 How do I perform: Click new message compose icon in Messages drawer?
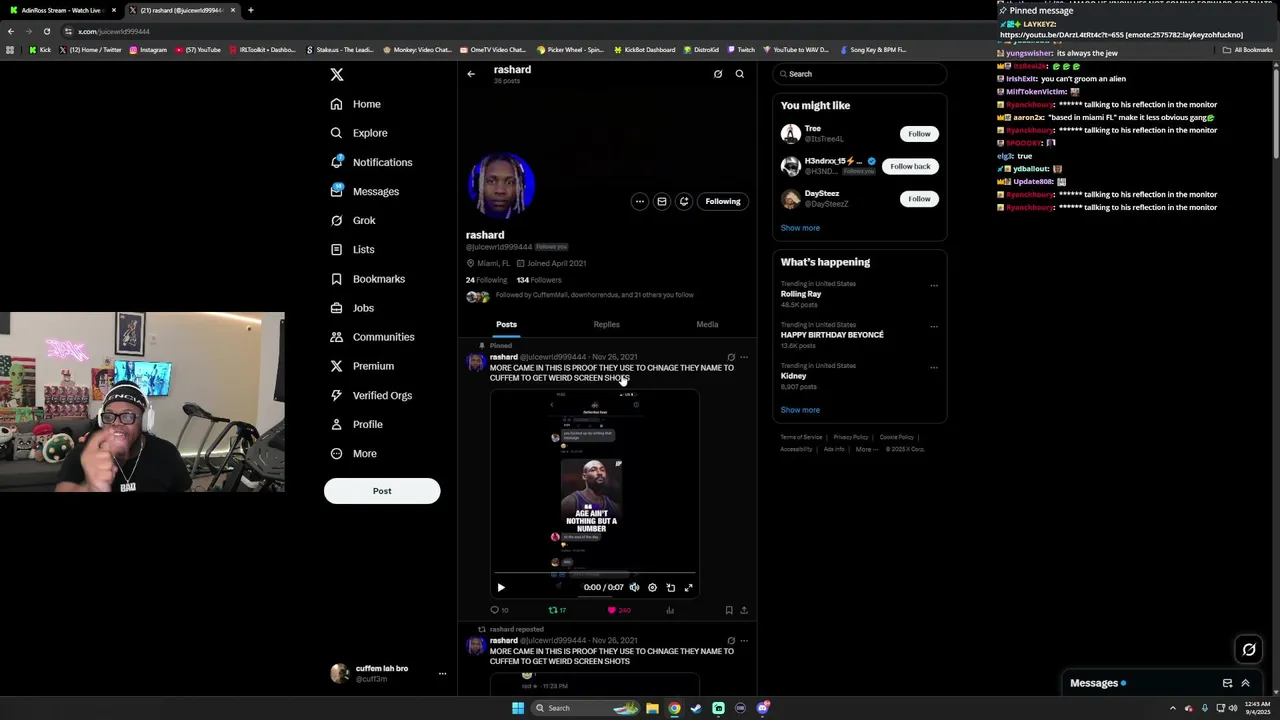1227,683
